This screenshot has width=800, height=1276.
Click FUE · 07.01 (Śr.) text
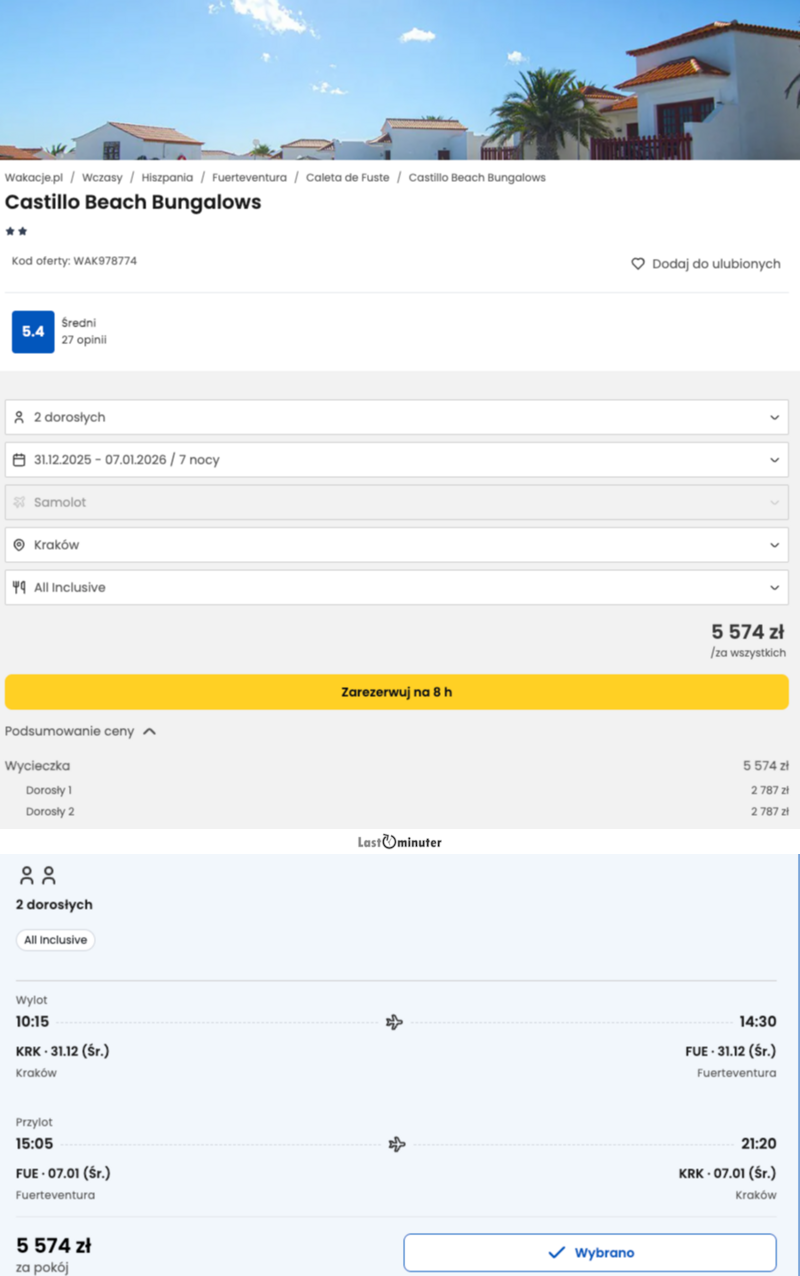pyautogui.click(x=63, y=1173)
